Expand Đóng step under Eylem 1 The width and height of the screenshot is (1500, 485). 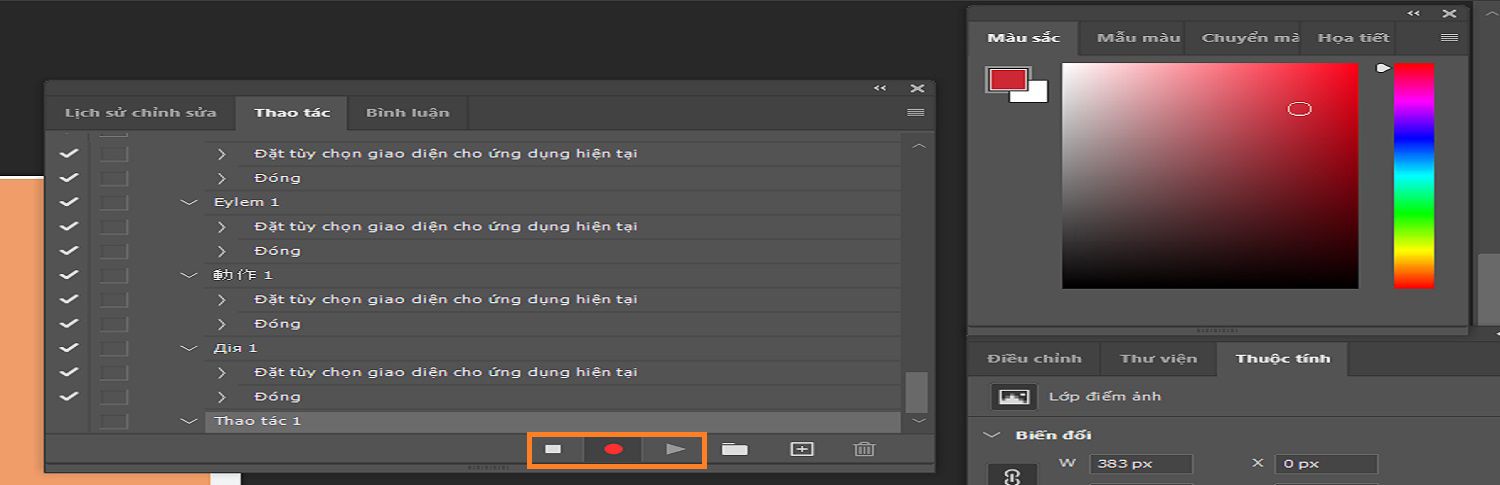pos(222,251)
